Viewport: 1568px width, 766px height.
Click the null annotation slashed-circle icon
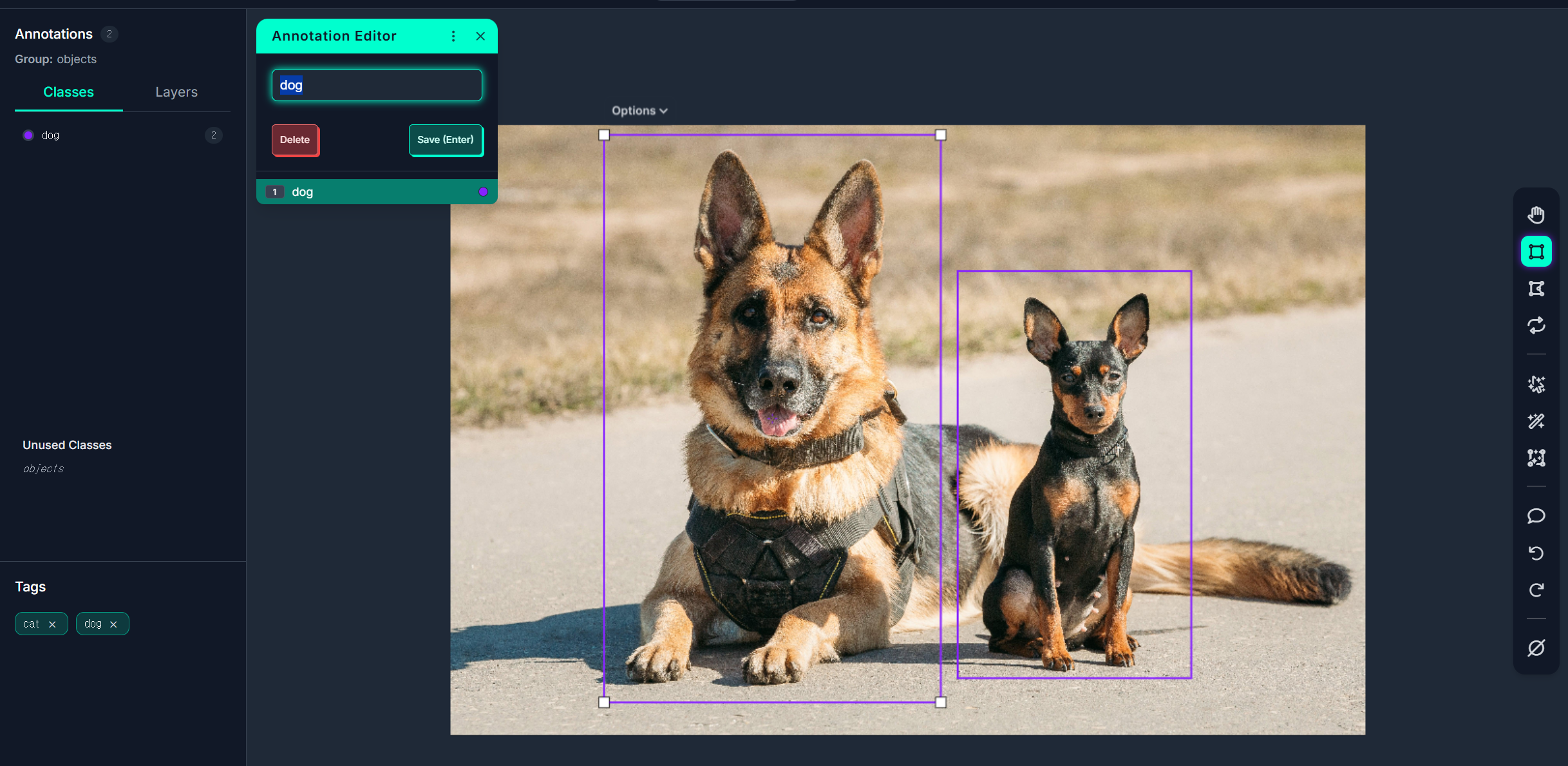click(x=1536, y=647)
